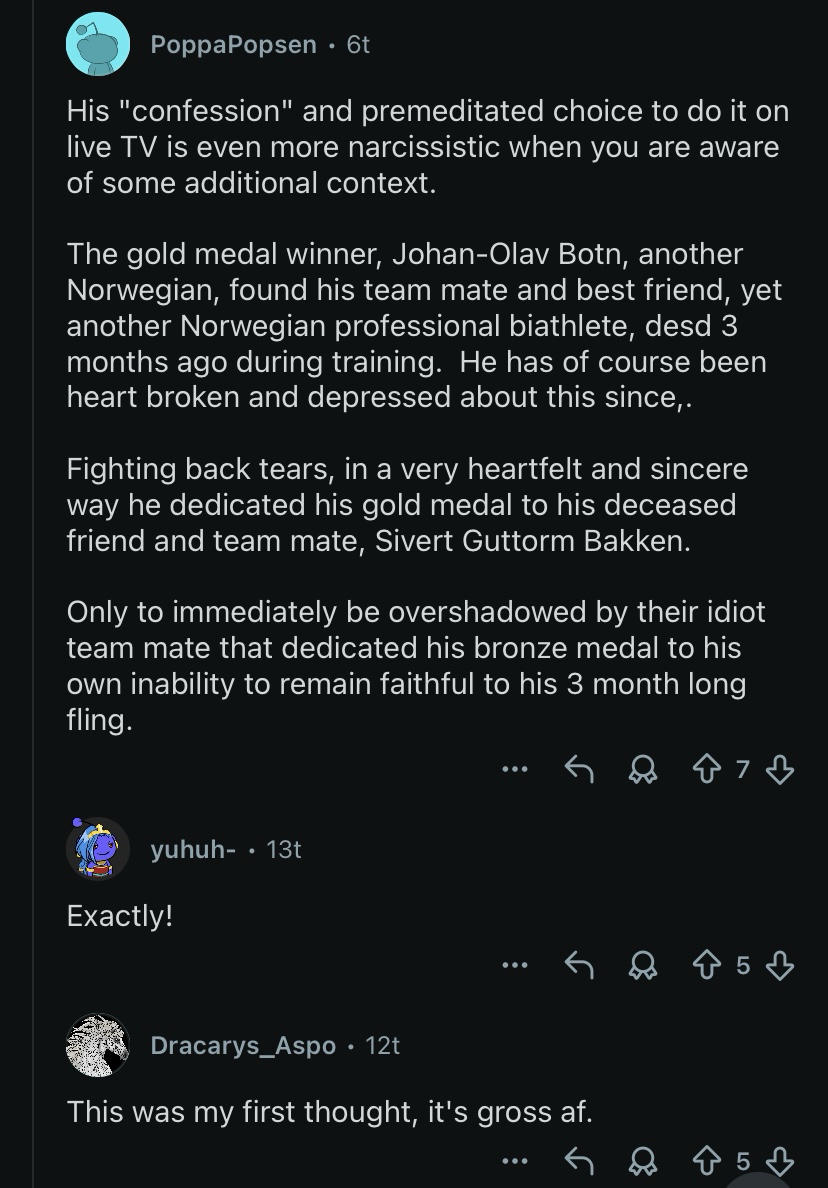Downvote Dracarys_Aspo's comment
828x1188 pixels.
coord(780,1161)
